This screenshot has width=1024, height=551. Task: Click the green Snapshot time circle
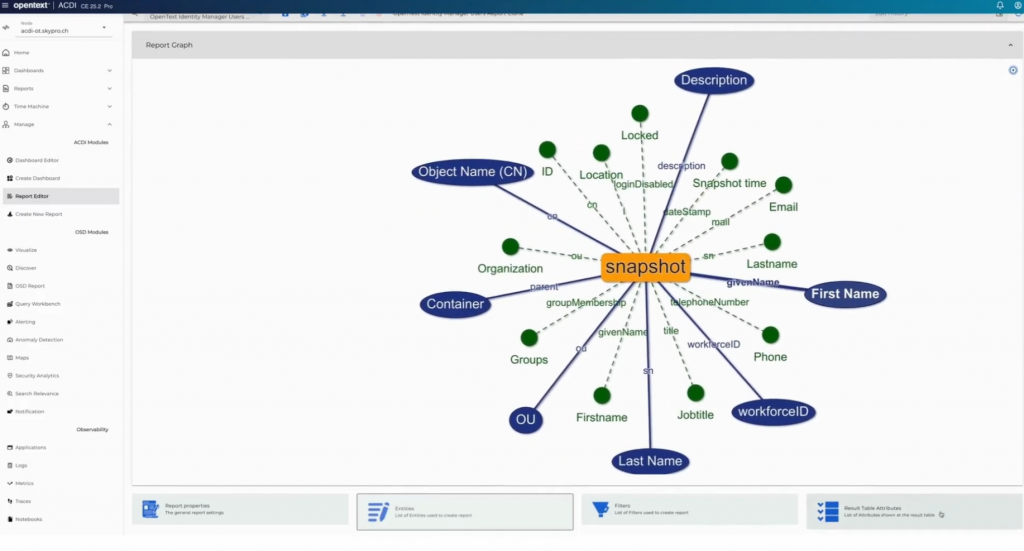[729, 161]
